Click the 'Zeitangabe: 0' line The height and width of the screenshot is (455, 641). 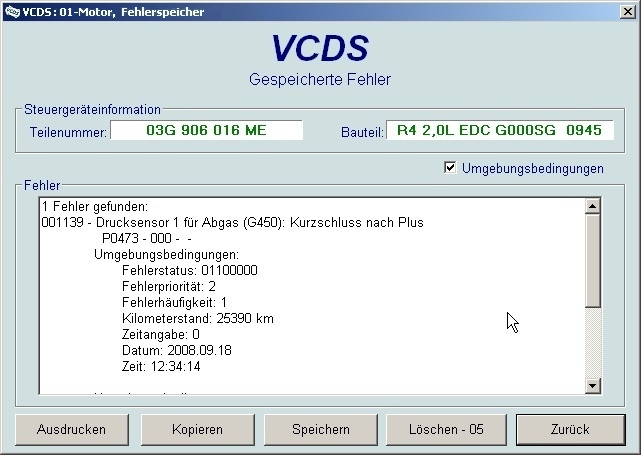point(161,334)
